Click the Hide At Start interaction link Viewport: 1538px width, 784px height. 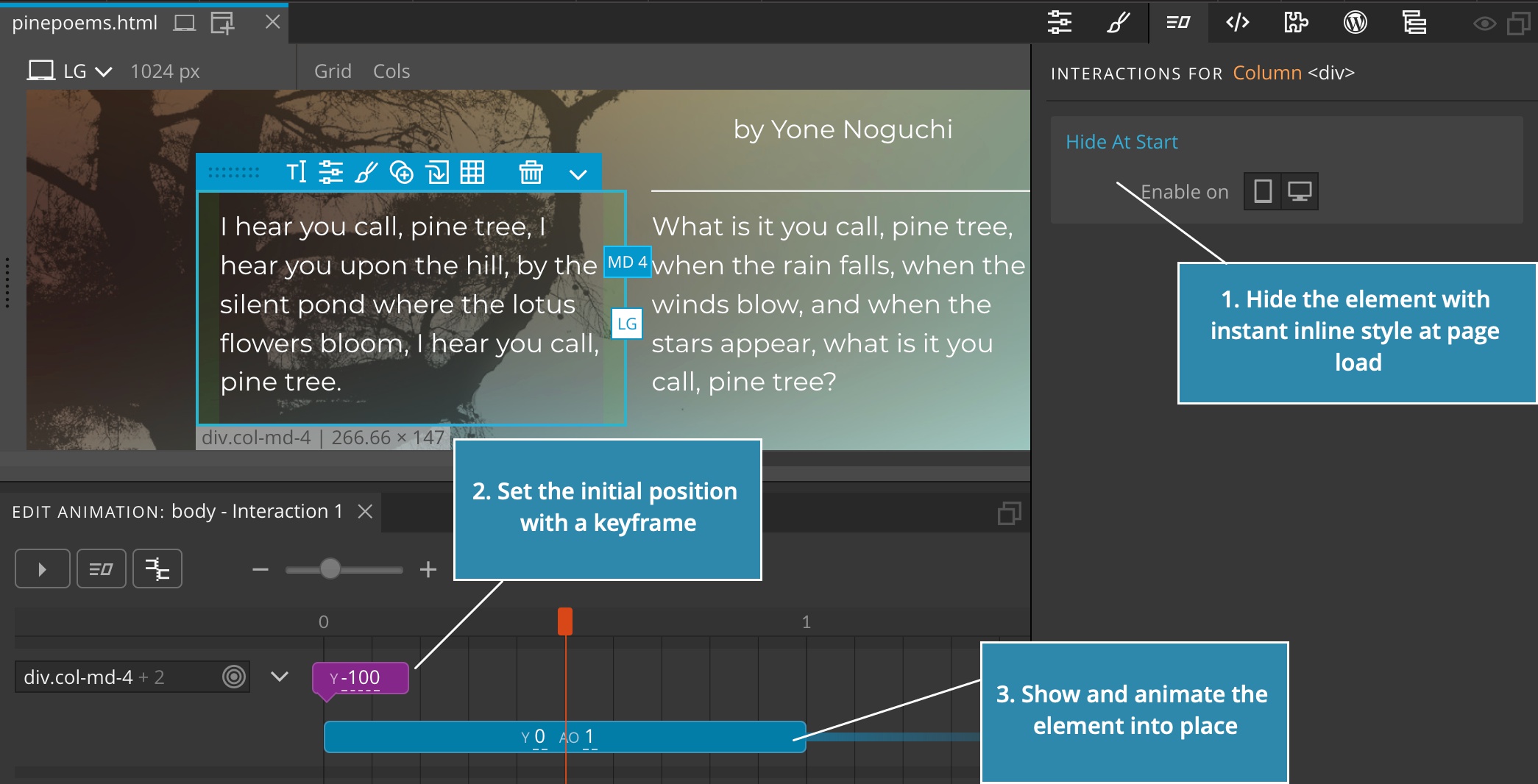(1121, 142)
